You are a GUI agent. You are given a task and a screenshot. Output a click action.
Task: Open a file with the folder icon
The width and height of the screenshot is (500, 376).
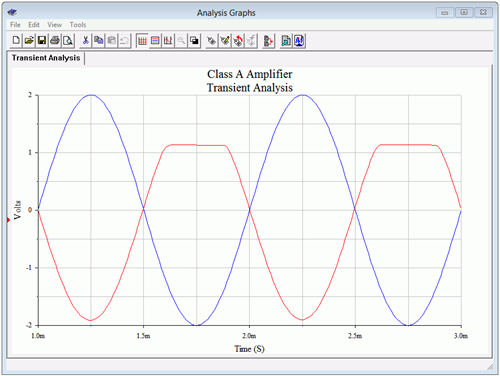click(x=29, y=41)
